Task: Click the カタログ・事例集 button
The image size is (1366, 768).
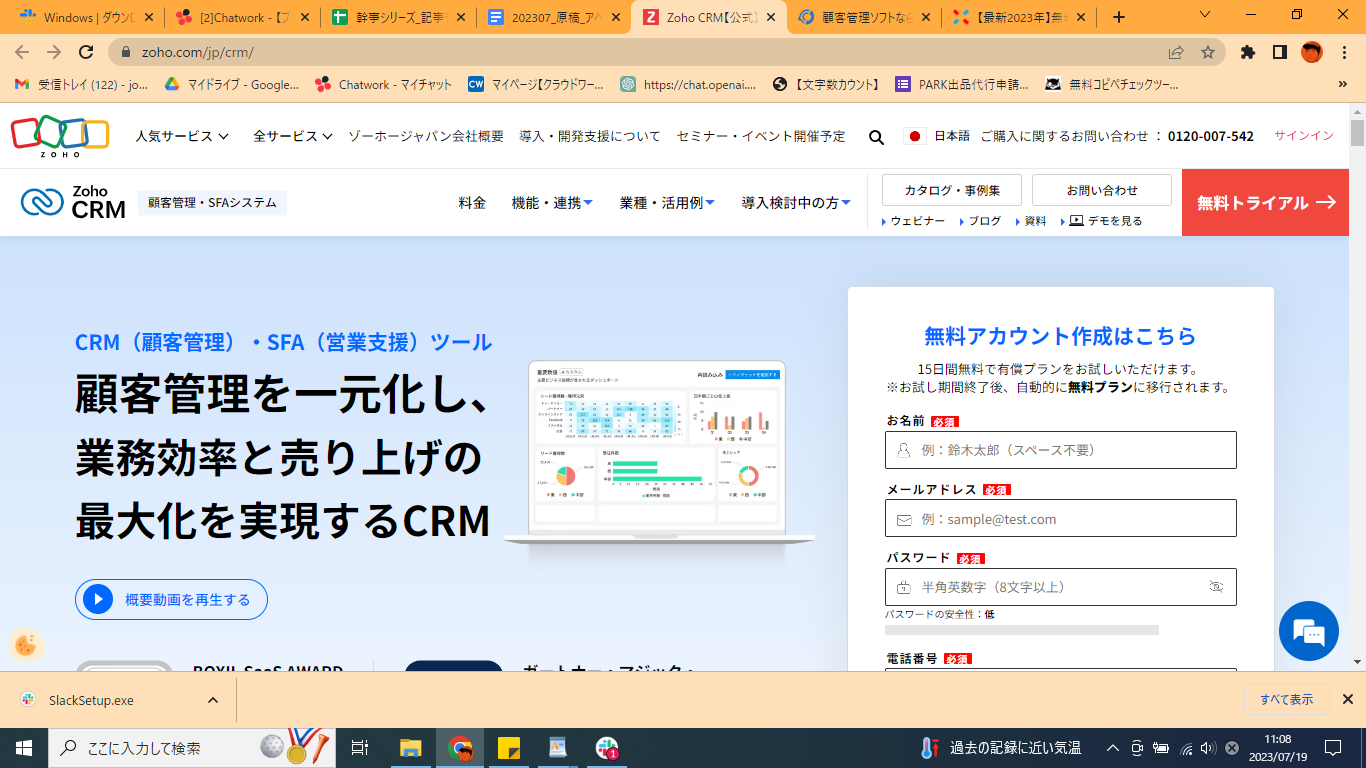Action: pos(951,190)
